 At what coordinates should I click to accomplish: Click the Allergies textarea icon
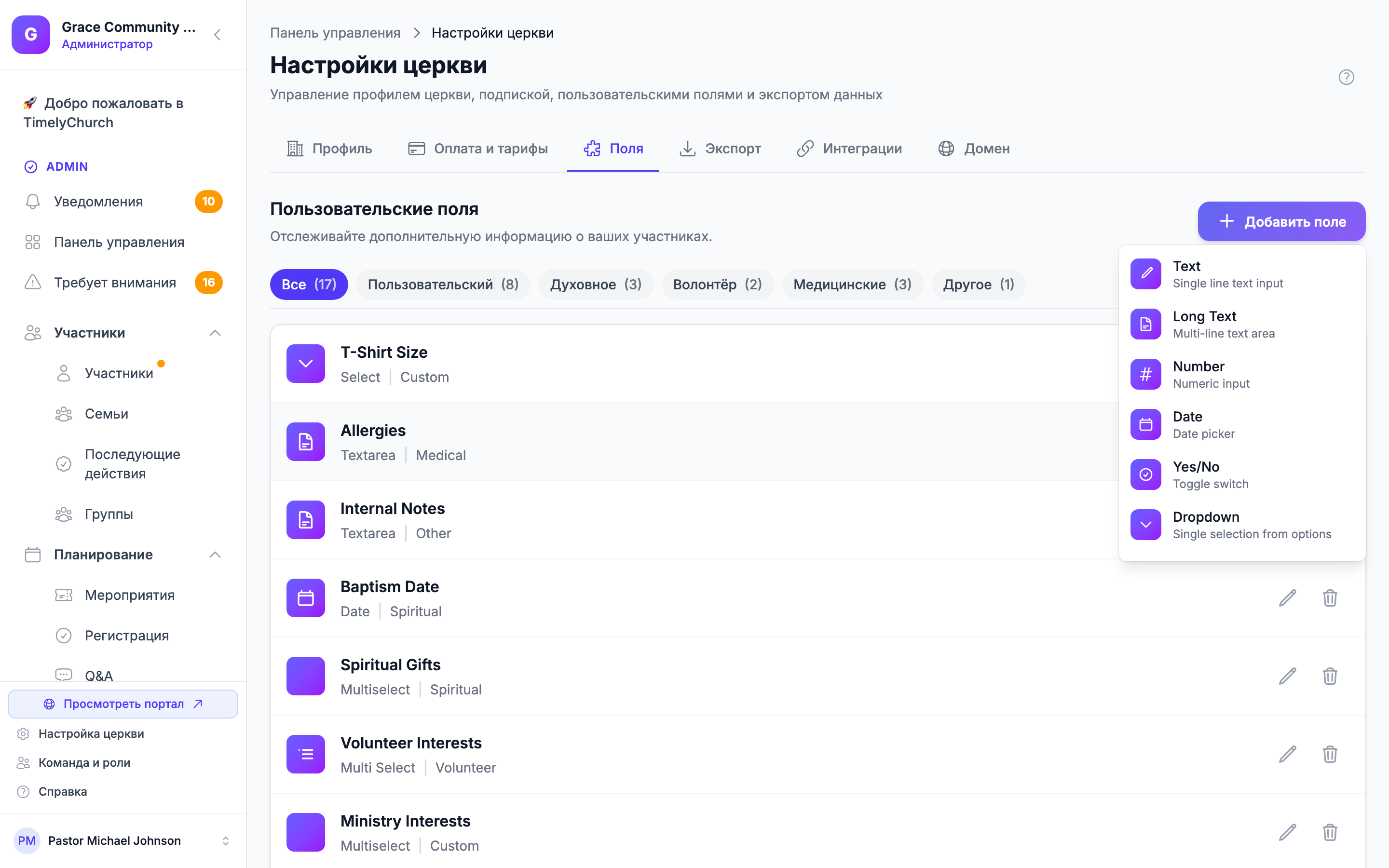point(306,441)
